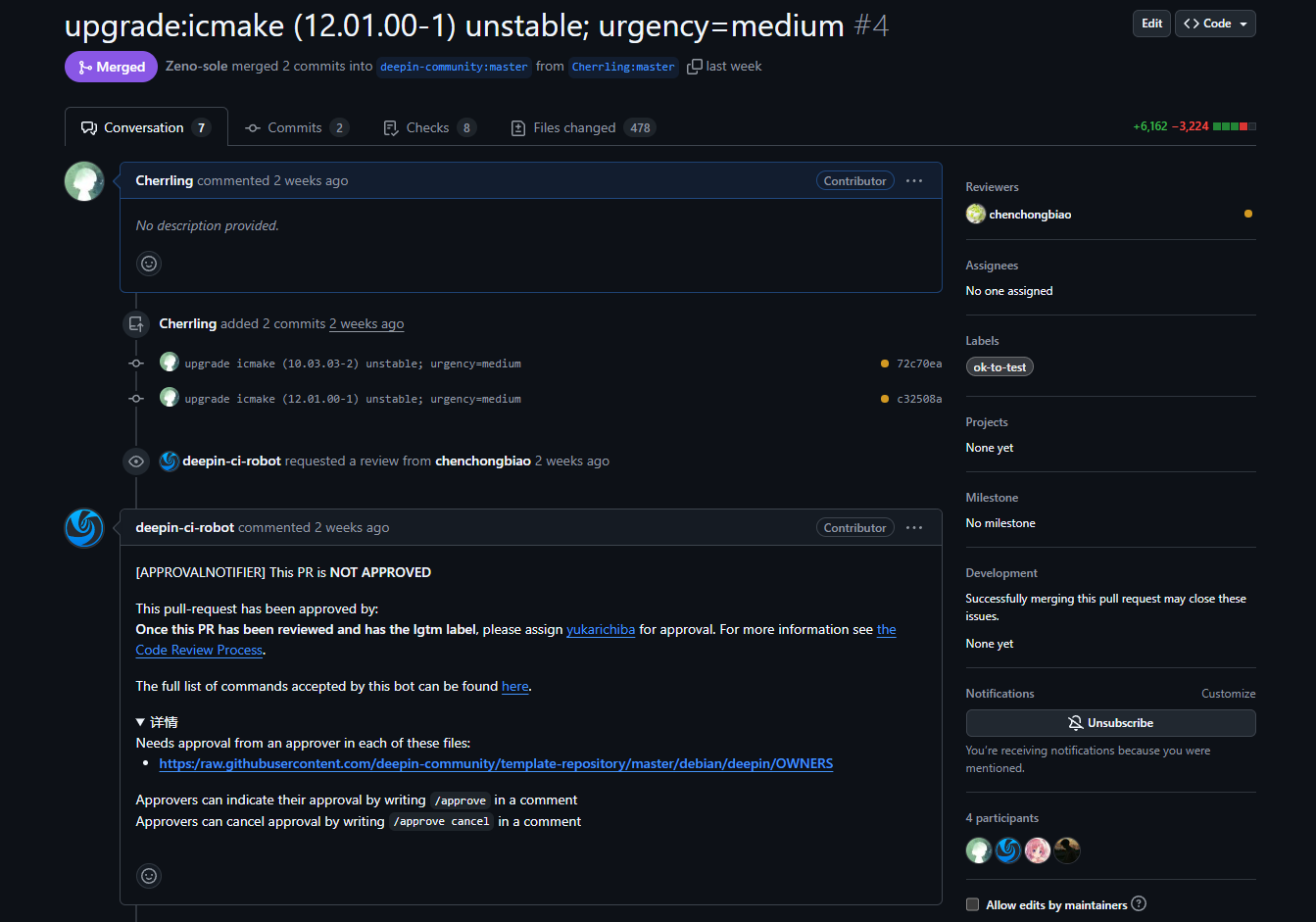Viewport: 1316px width, 922px height.
Task: Click the help icon beside Allow edits
Action: (x=1139, y=904)
